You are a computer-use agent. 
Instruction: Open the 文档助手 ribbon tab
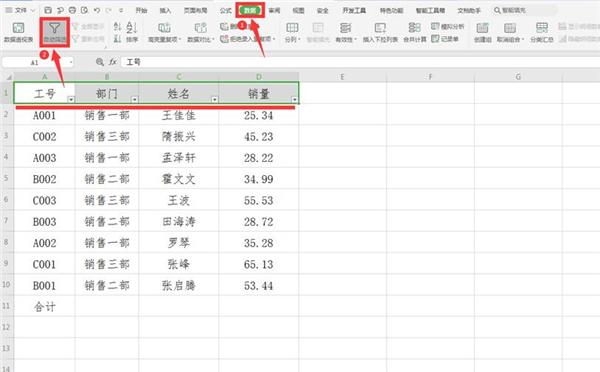coord(469,10)
